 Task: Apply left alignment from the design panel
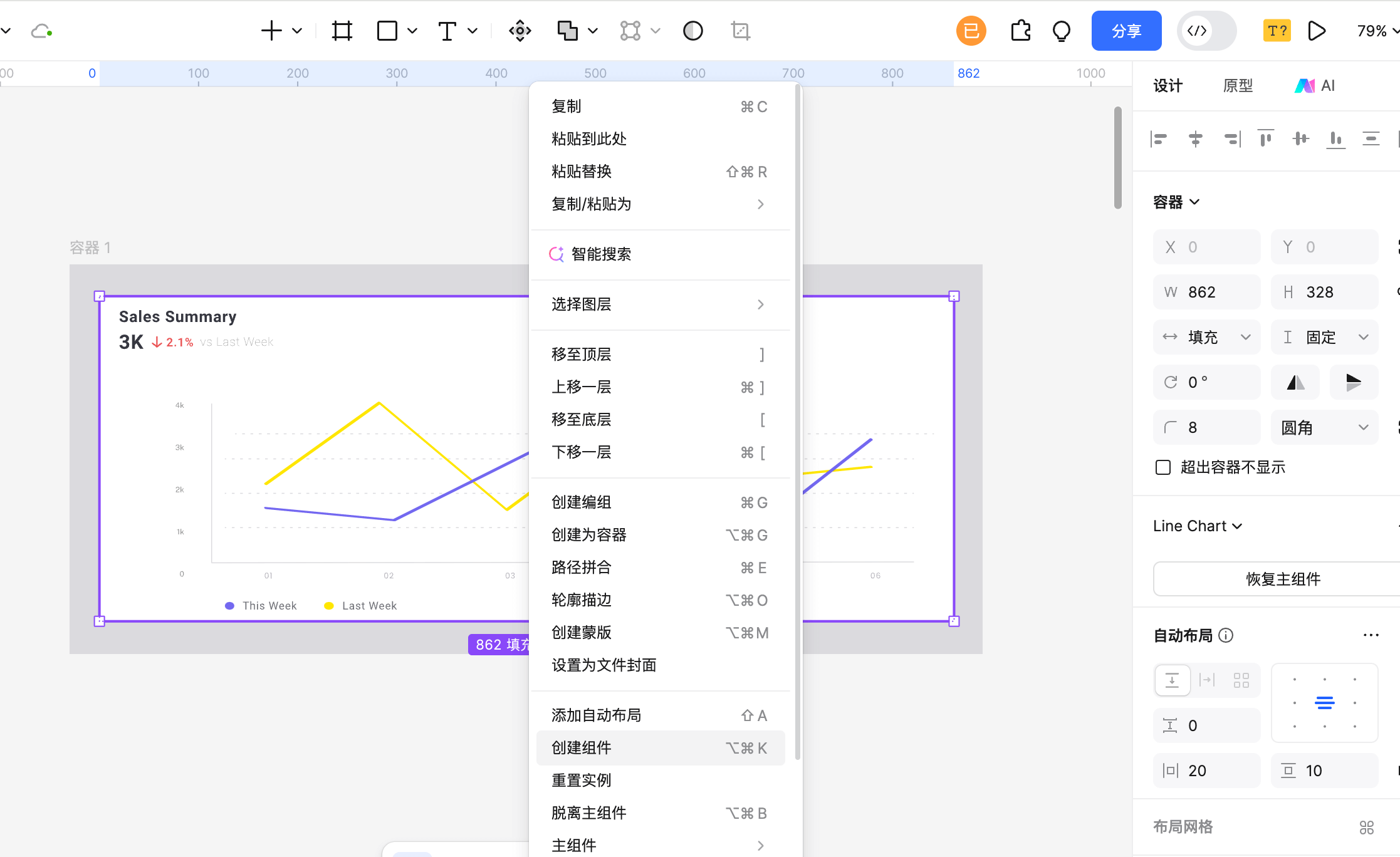[x=1159, y=138]
